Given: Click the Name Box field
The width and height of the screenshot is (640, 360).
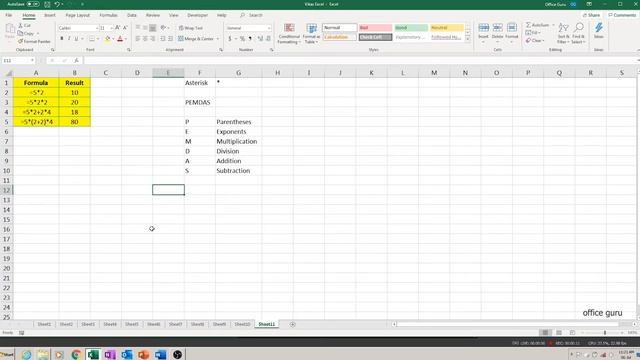Looking at the screenshot, I should point(18,60).
